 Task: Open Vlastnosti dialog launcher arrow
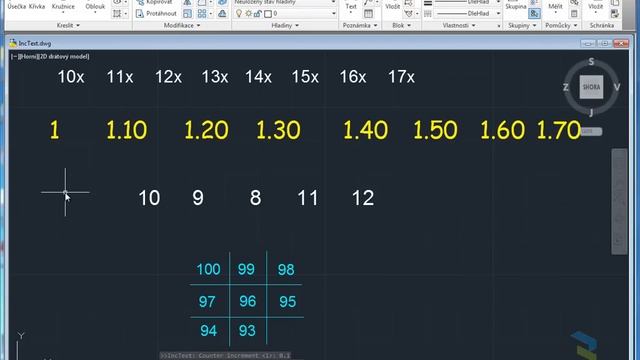(499, 26)
